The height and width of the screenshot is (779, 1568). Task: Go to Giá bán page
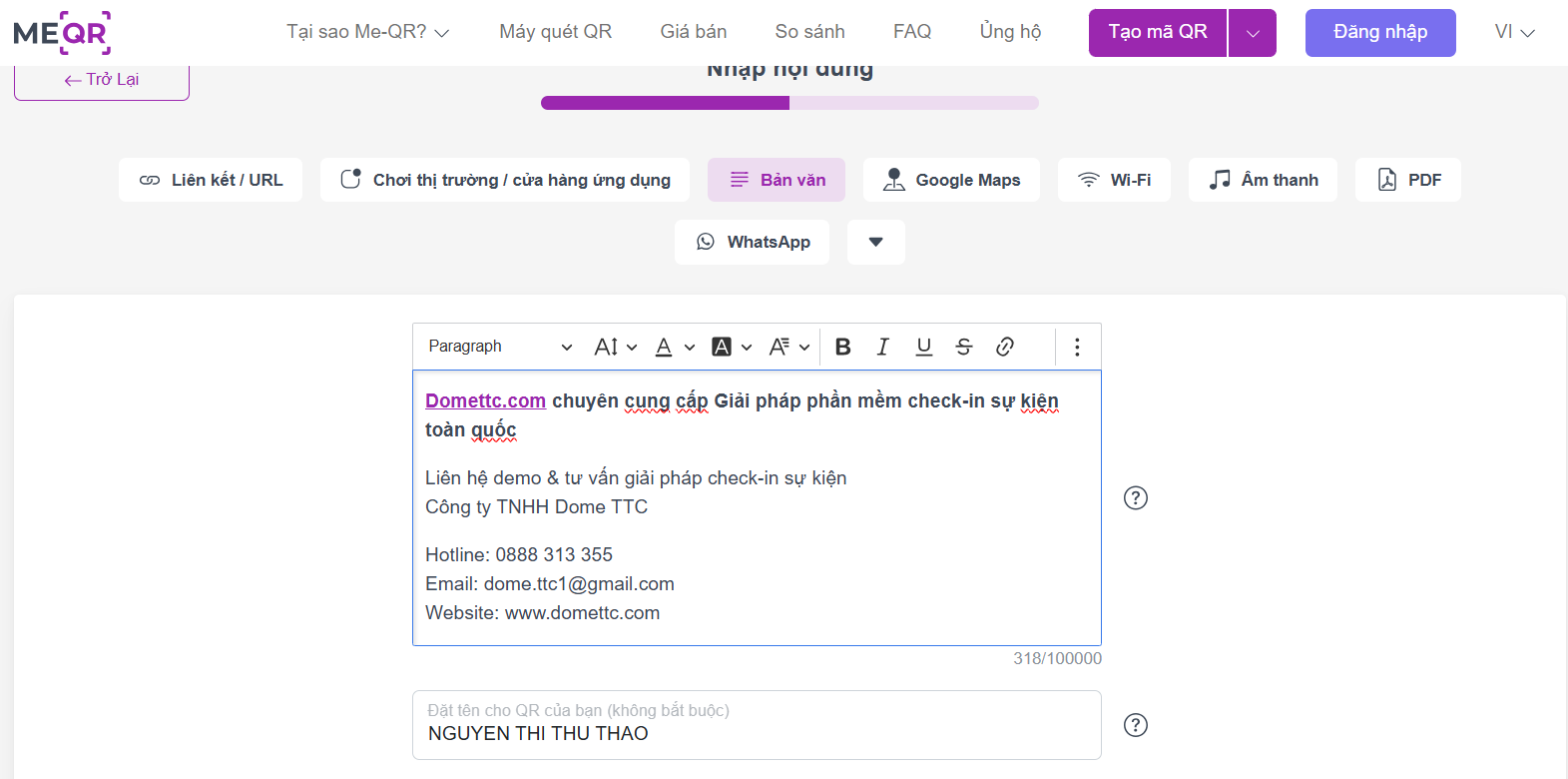(x=694, y=32)
